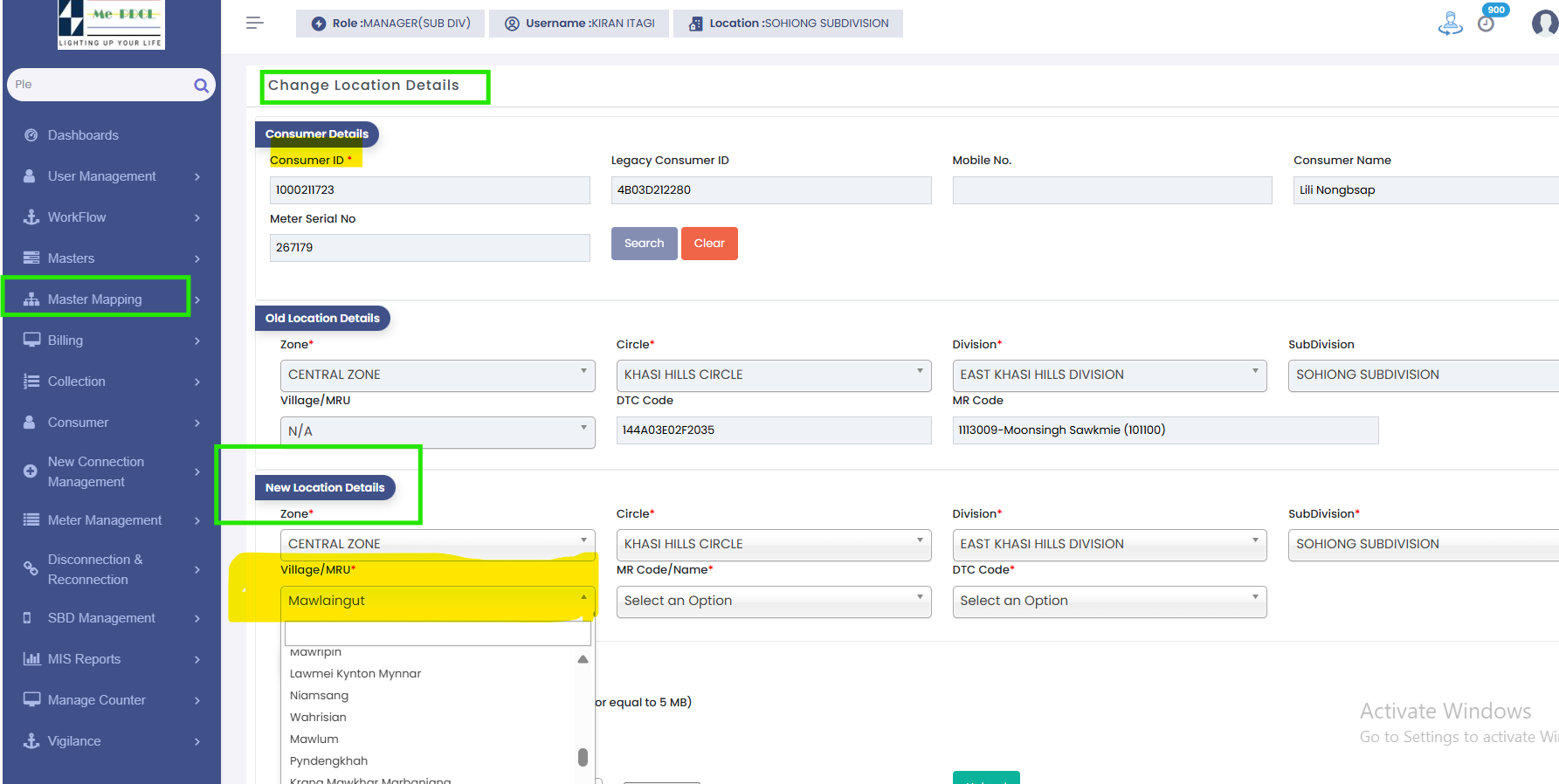Open the new location DTC Code dropdown
Image resolution: width=1559 pixels, height=784 pixels.
1109,602
